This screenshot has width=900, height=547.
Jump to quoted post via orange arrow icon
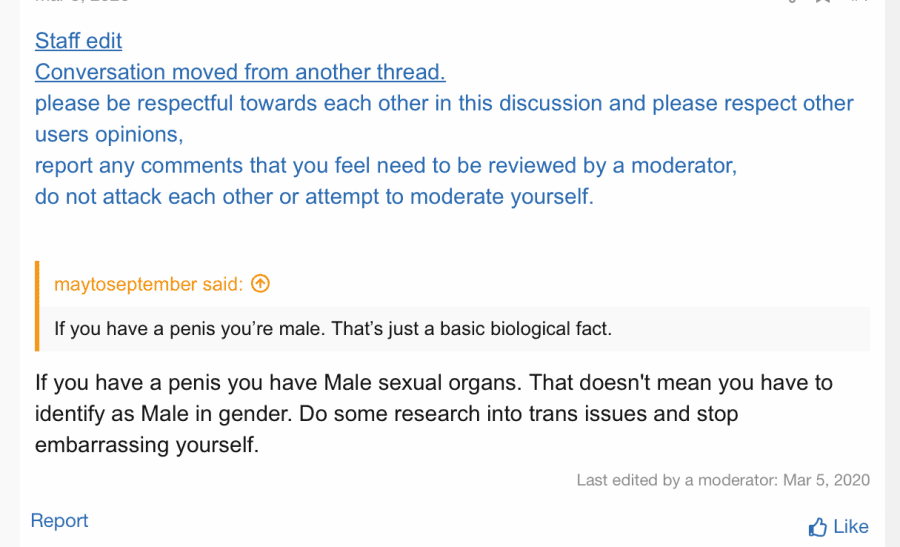click(x=260, y=284)
